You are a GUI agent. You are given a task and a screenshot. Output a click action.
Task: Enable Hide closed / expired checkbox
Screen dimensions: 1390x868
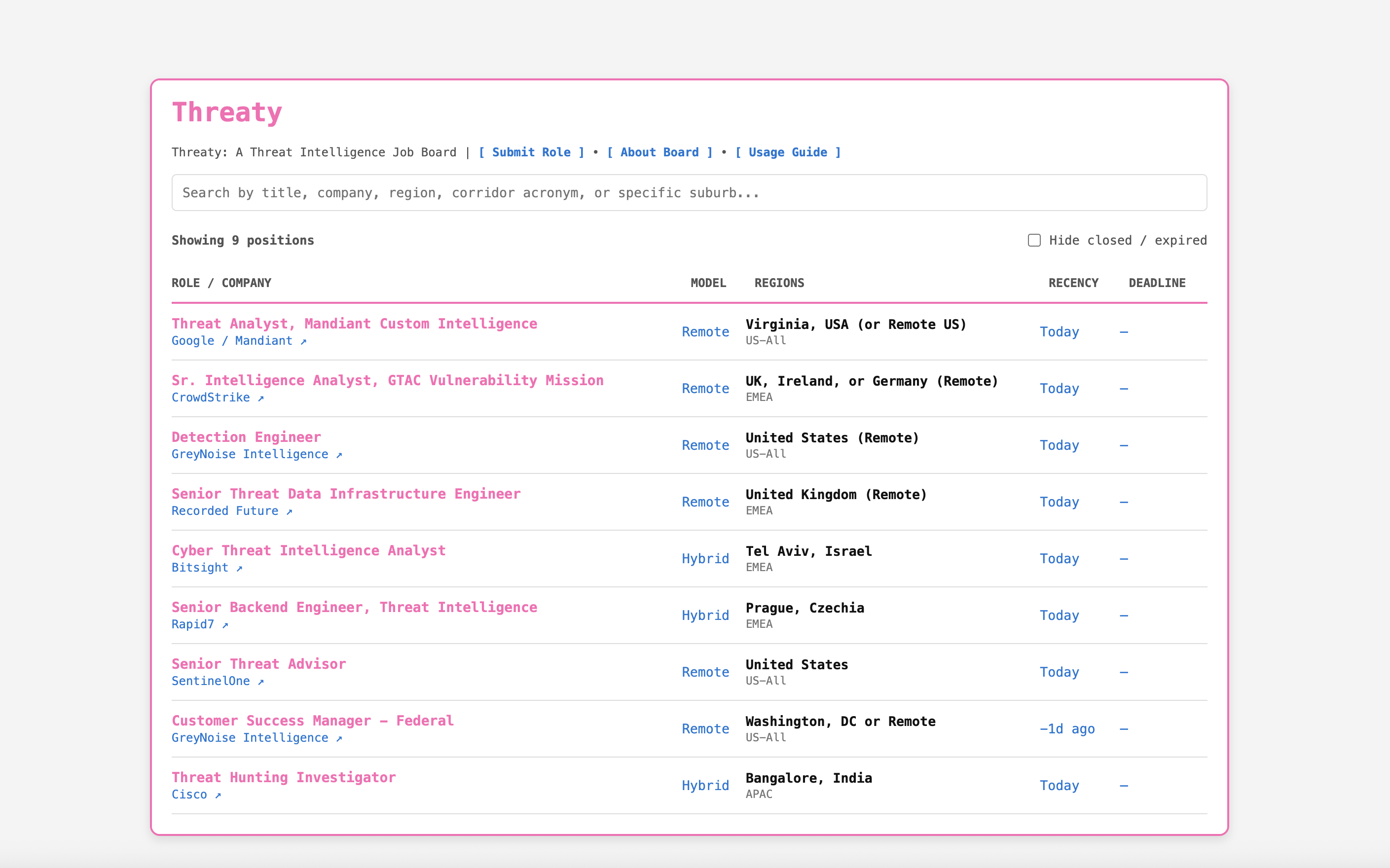click(x=1034, y=240)
